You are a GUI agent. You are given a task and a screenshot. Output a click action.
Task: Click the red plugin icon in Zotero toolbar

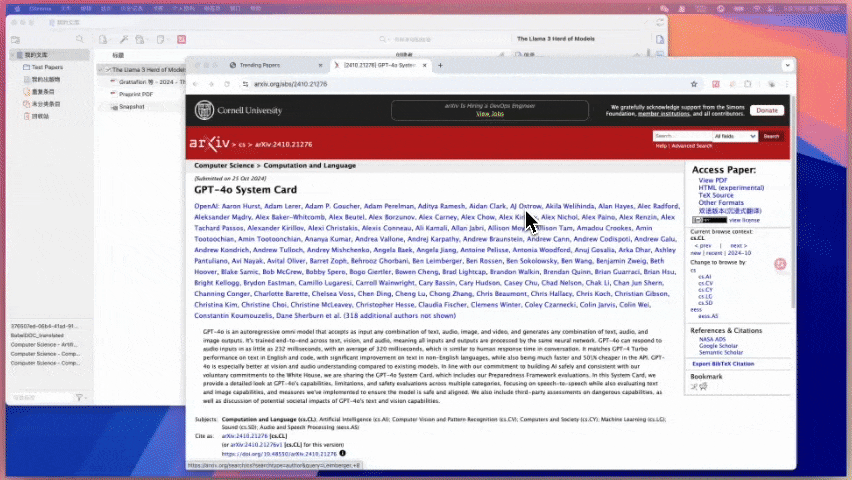click(x=181, y=39)
